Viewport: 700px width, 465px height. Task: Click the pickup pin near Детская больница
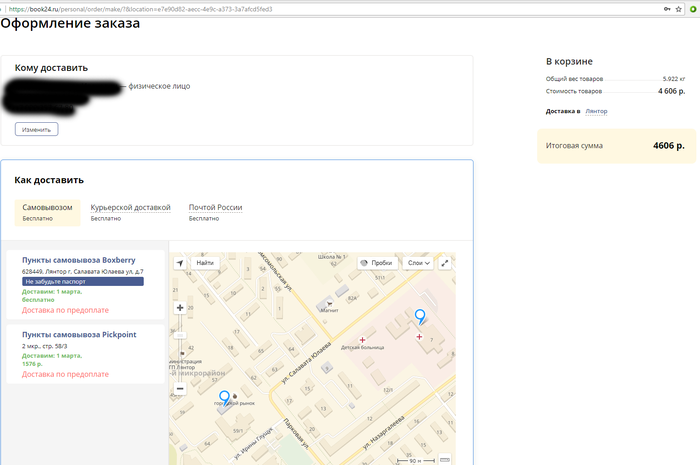coord(420,318)
